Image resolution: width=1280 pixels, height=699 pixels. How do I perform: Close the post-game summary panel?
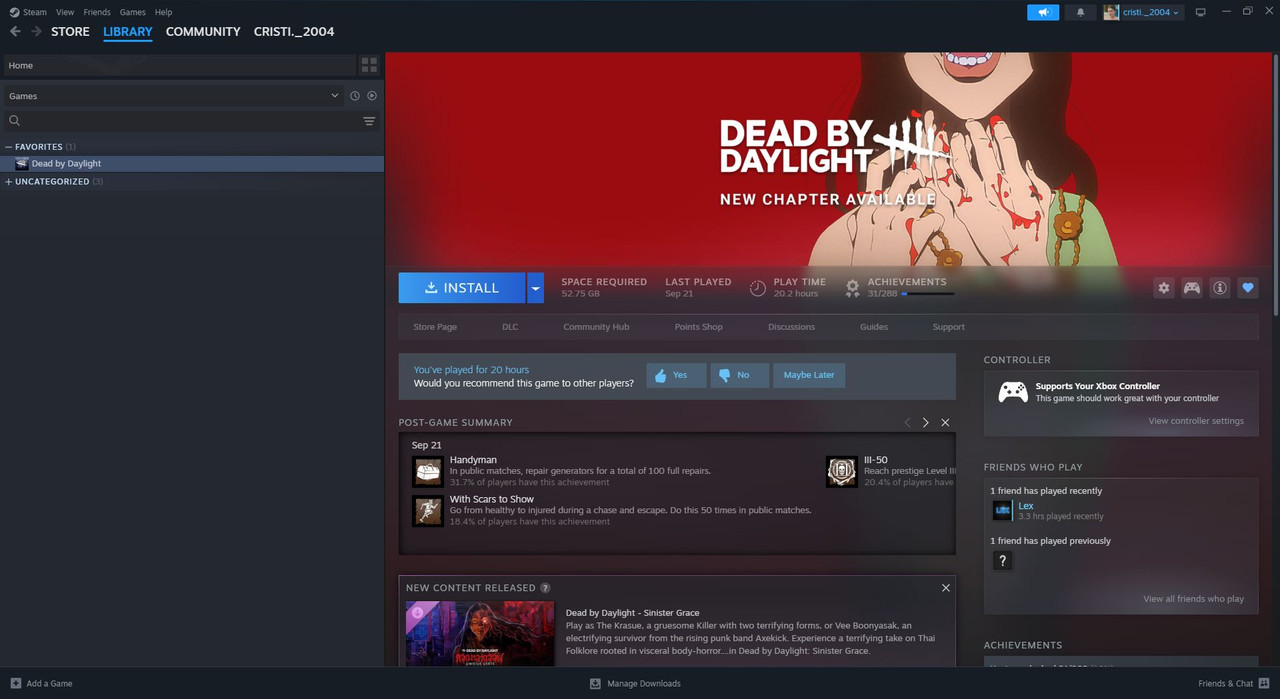[945, 423]
